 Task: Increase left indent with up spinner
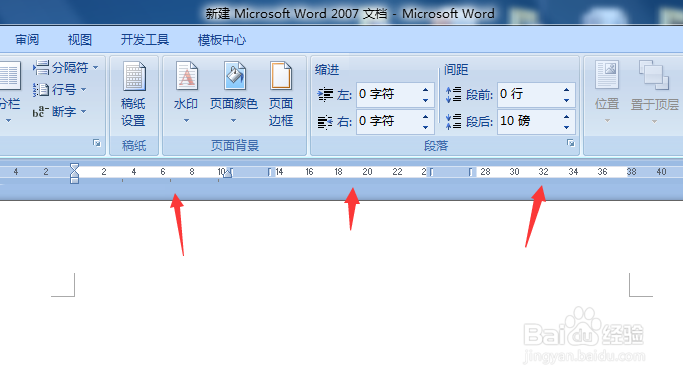(426, 90)
